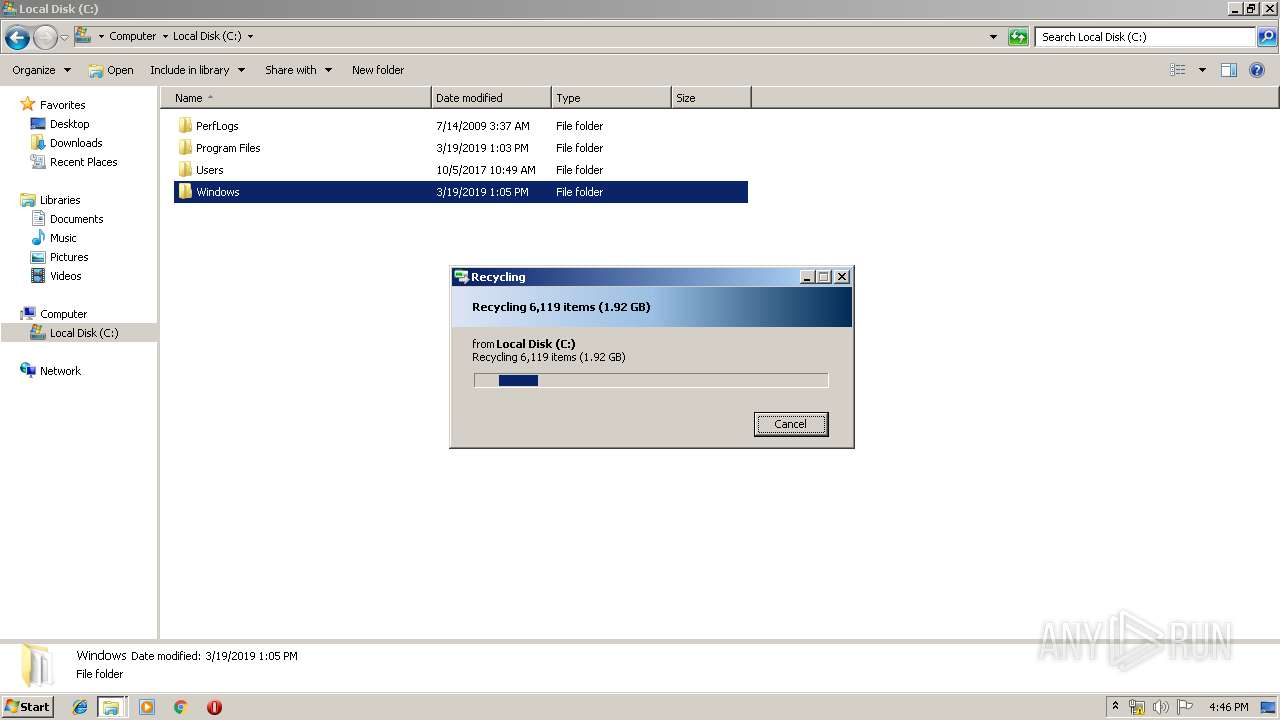This screenshot has width=1280, height=720.
Task: Click the Forward navigation arrow
Action: click(x=45, y=38)
